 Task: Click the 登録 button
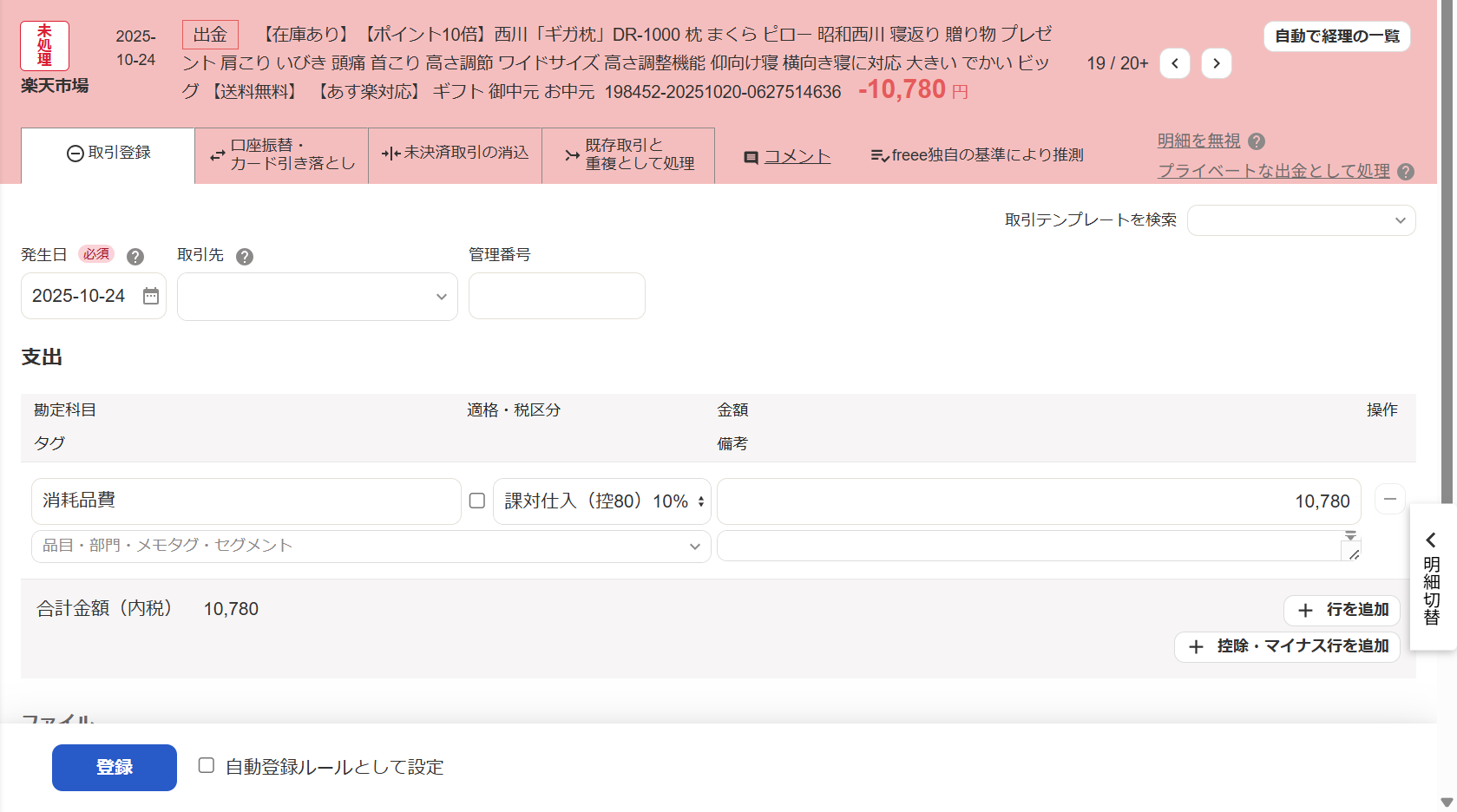click(x=115, y=768)
